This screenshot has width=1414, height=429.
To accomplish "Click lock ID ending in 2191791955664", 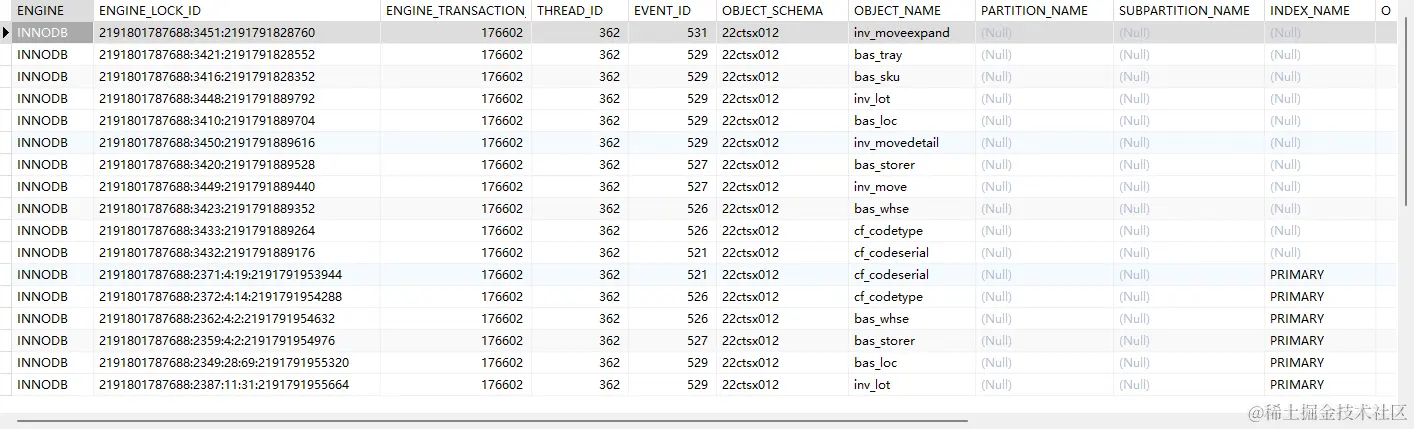I will pos(237,385).
